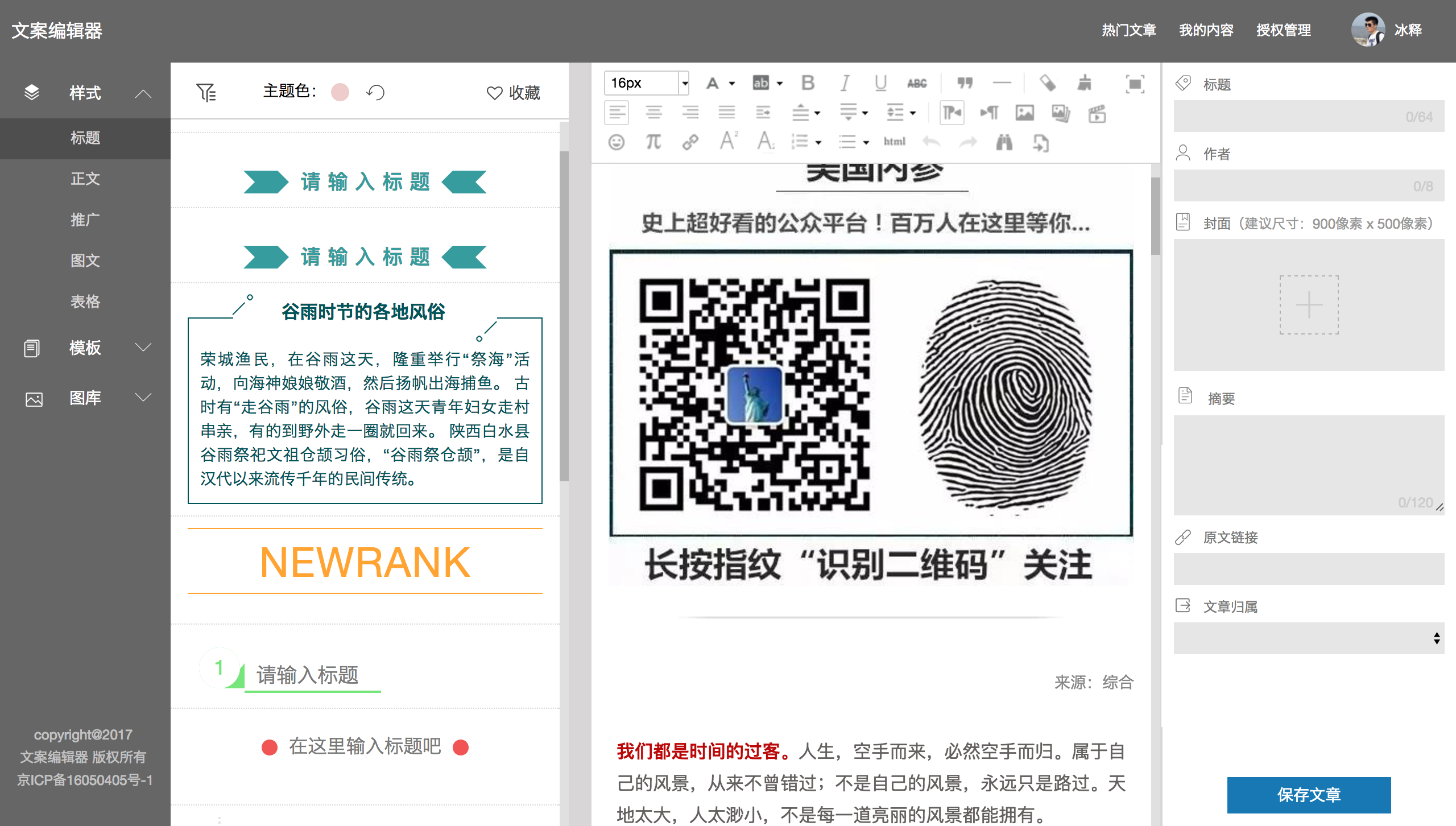
Task: Click the pink theme color swatch
Action: tap(340, 92)
